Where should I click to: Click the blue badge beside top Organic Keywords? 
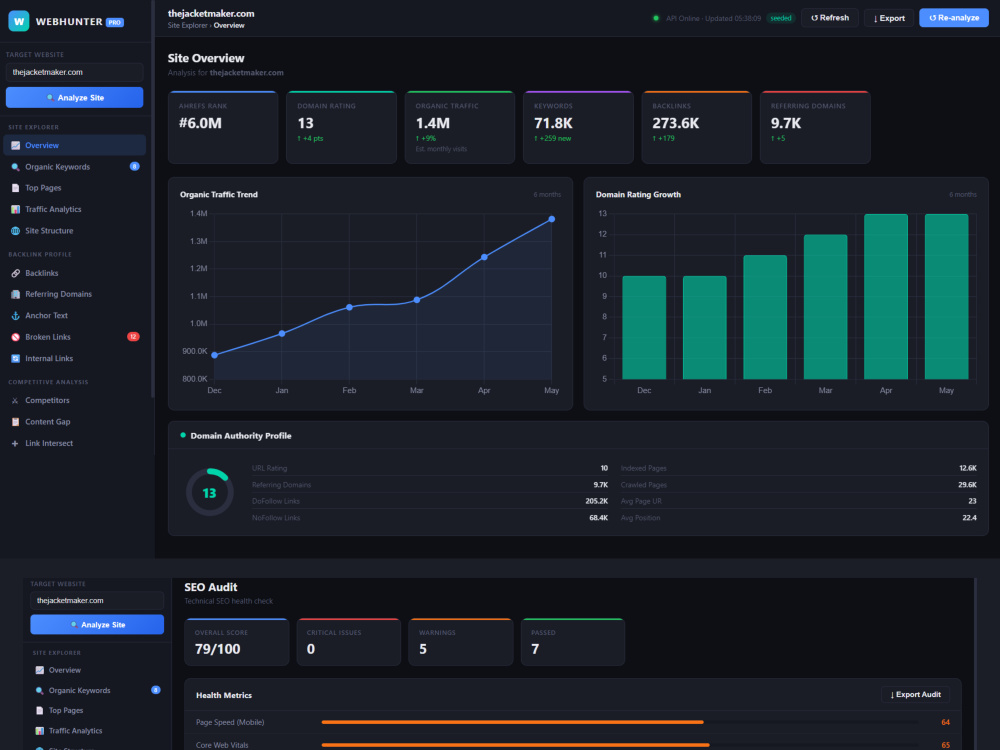(x=135, y=166)
